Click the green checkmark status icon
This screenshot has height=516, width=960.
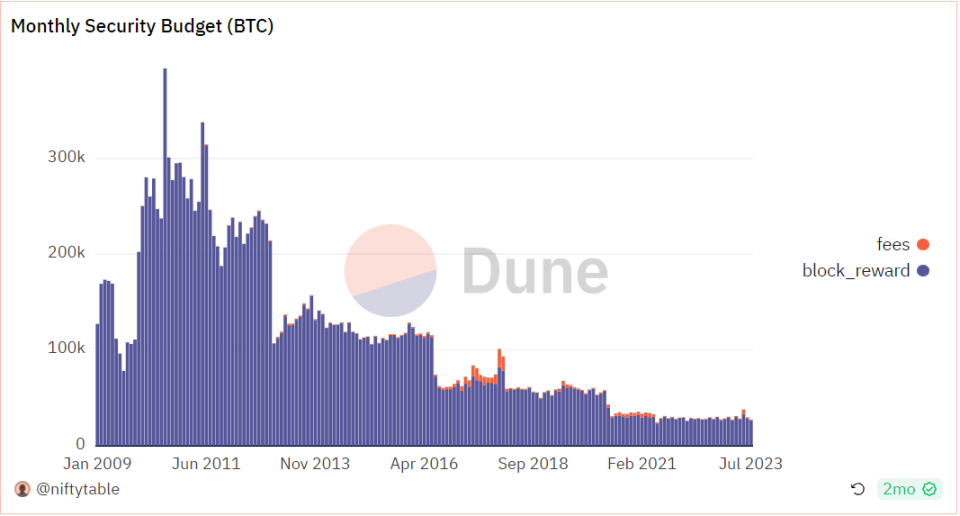point(930,489)
